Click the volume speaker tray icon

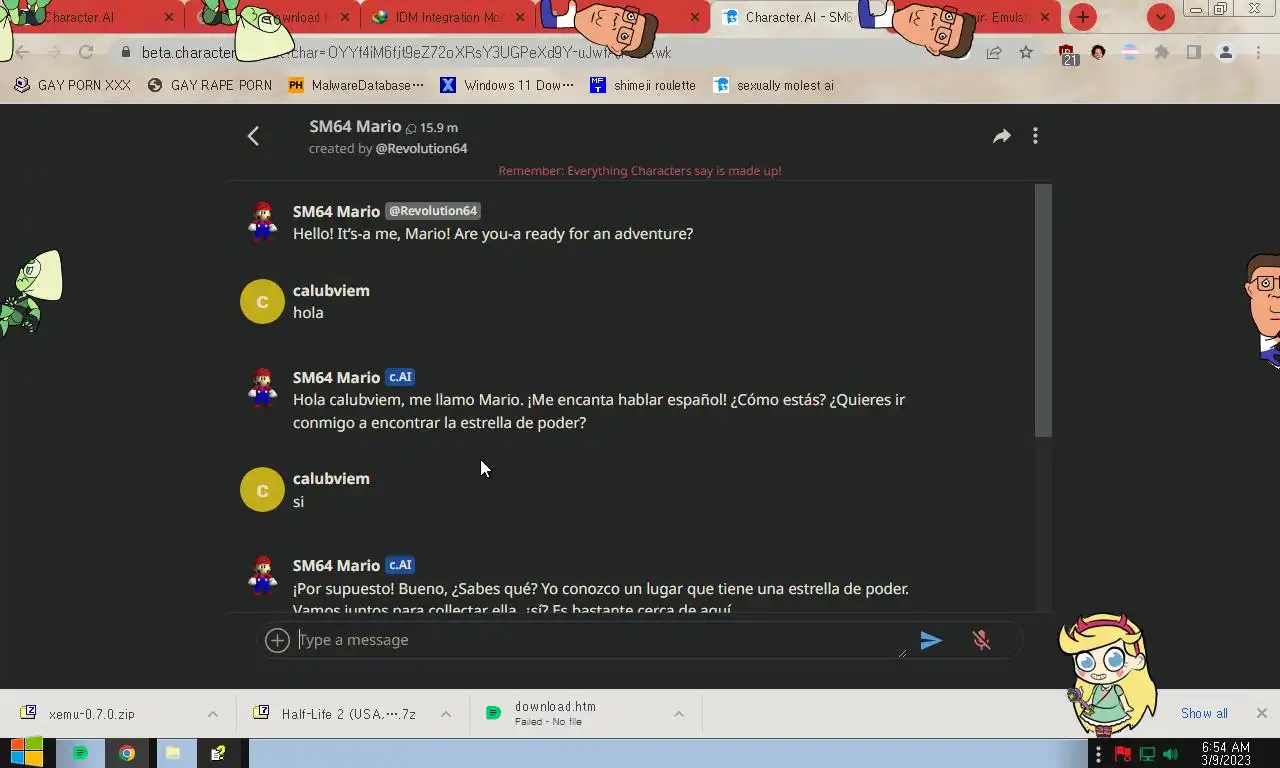1171,754
